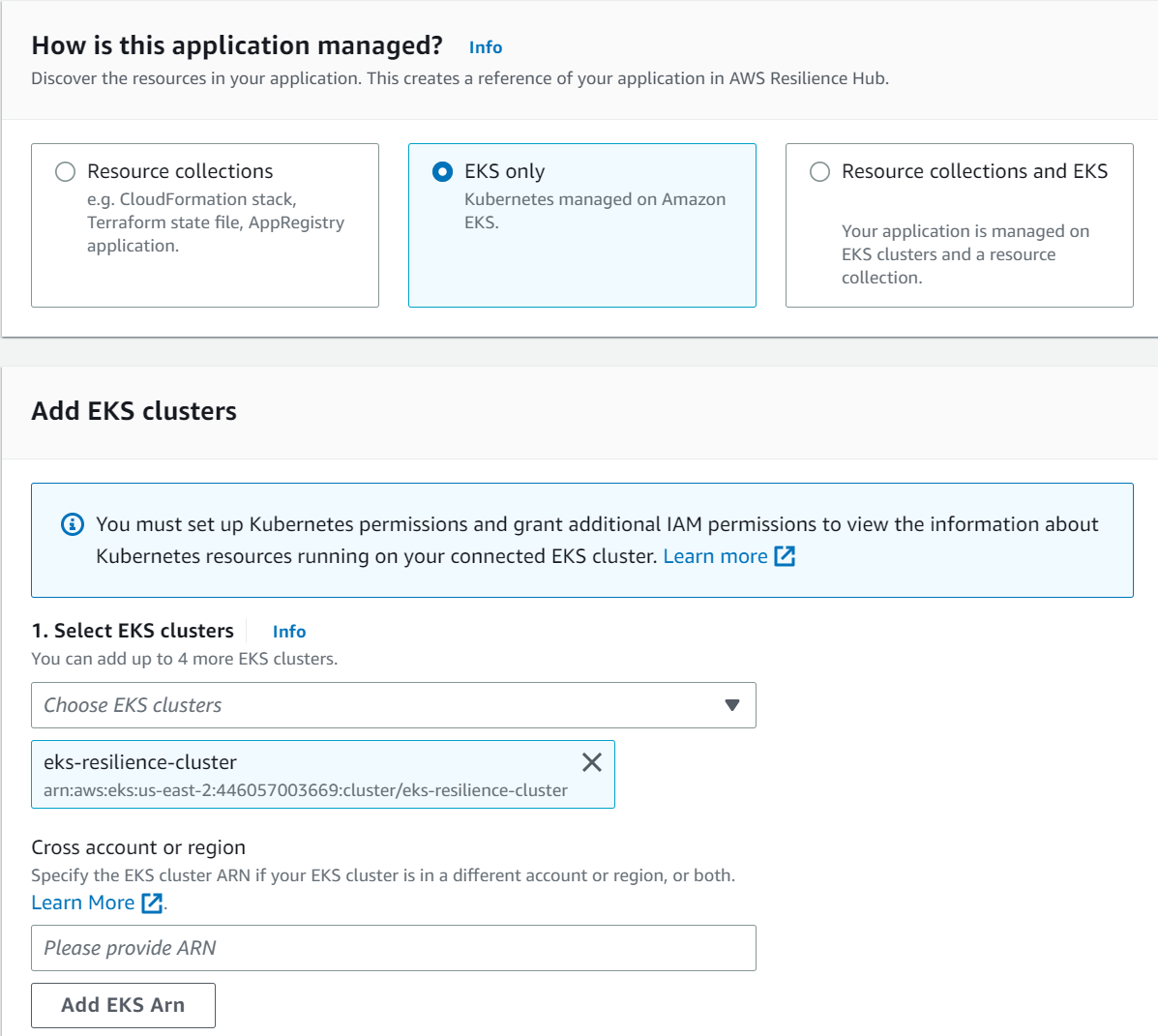Click external link icon beside cross-account Learn More

pos(152,903)
